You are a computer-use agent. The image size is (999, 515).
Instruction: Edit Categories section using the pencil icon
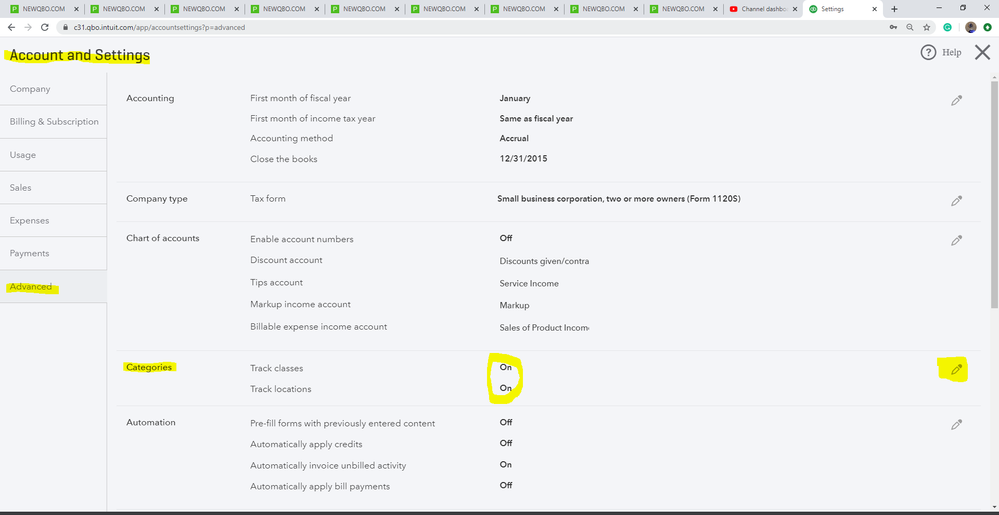coord(956,369)
